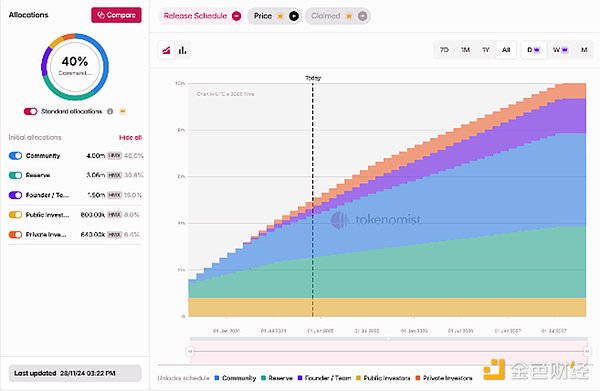Click the Private Investors legend entry
600x391 pixels.
444,378
